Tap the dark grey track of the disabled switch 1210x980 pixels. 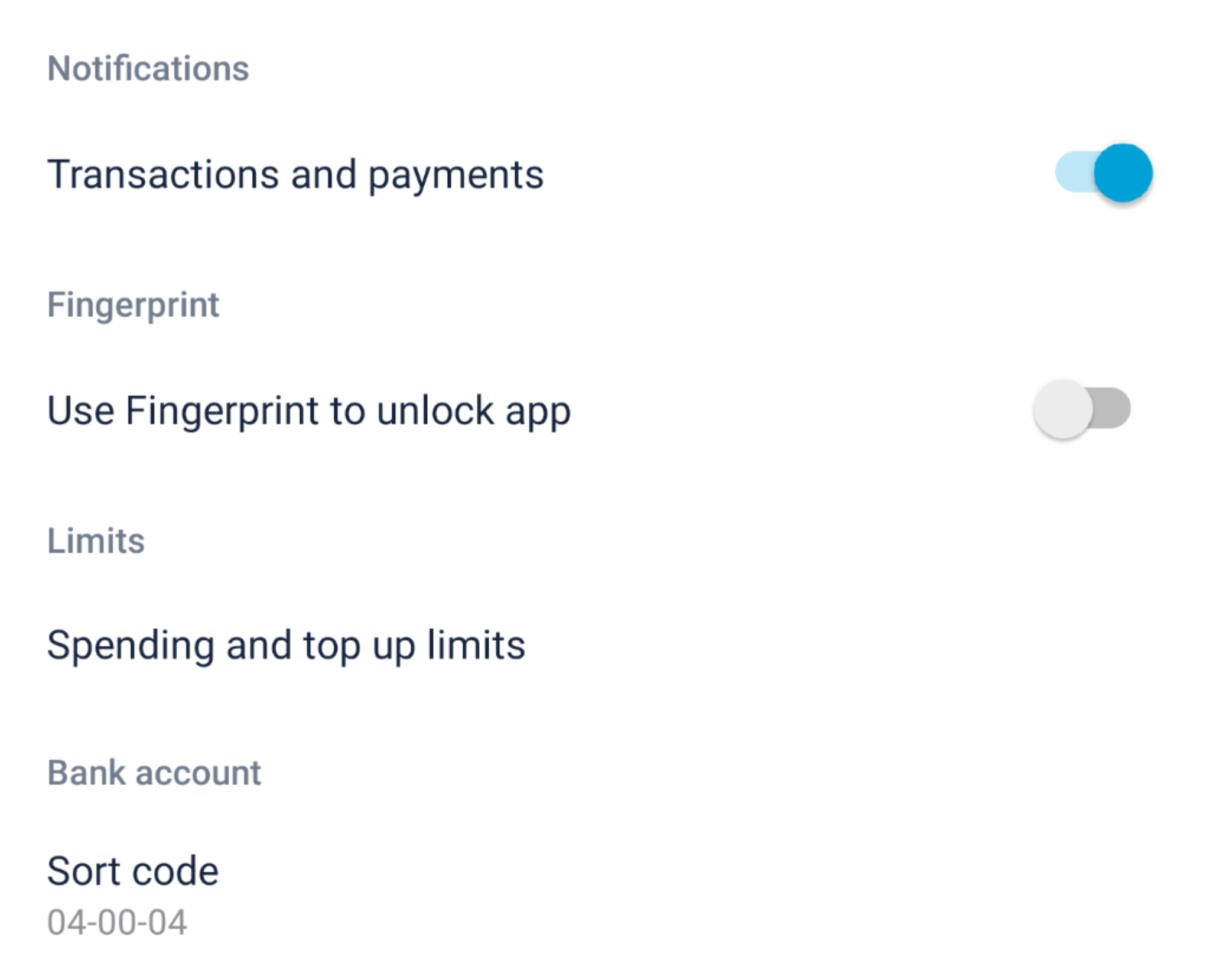[1114, 408]
